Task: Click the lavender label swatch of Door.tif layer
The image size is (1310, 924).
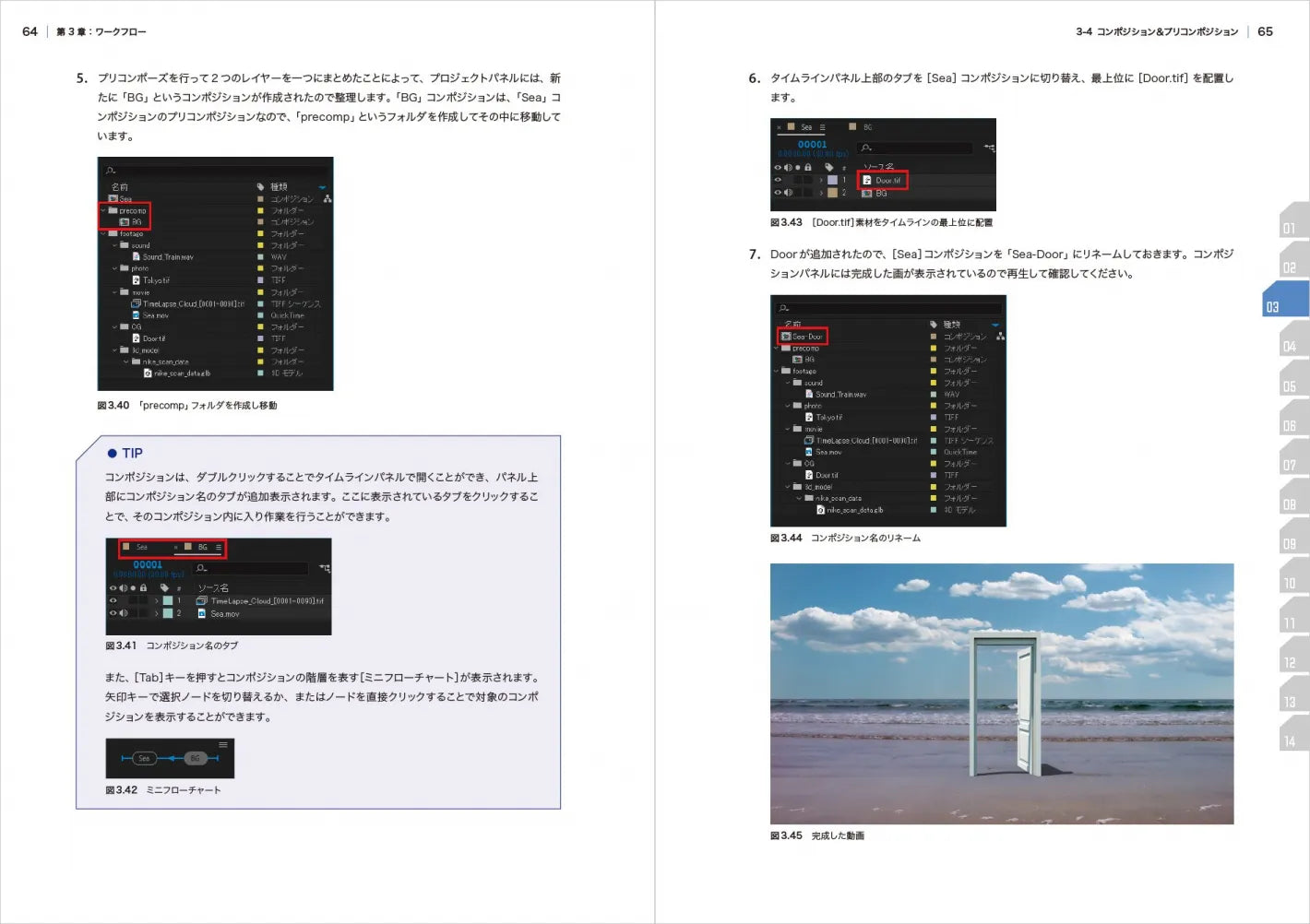Action: point(832,180)
